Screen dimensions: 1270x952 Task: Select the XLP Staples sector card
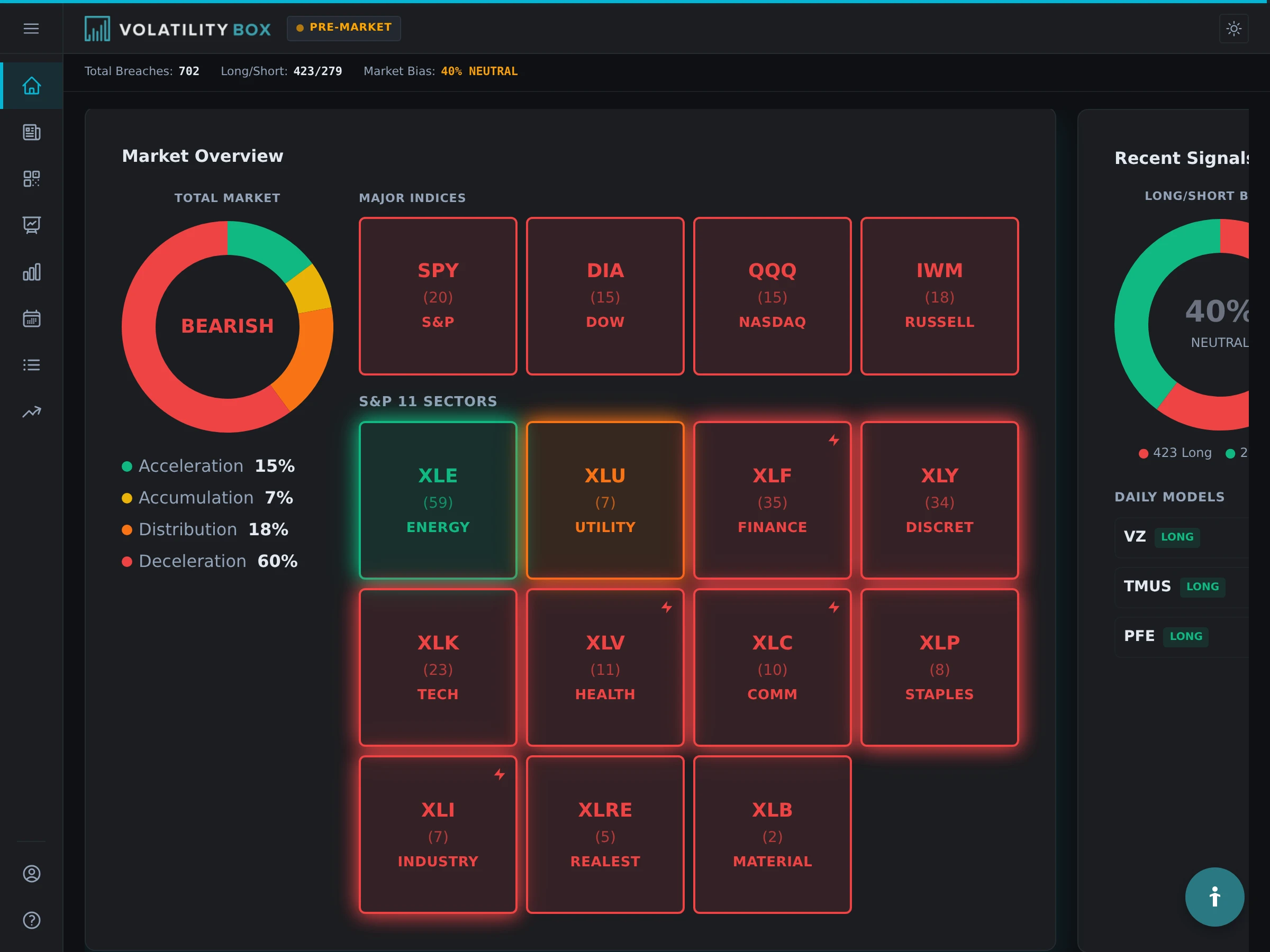(939, 667)
